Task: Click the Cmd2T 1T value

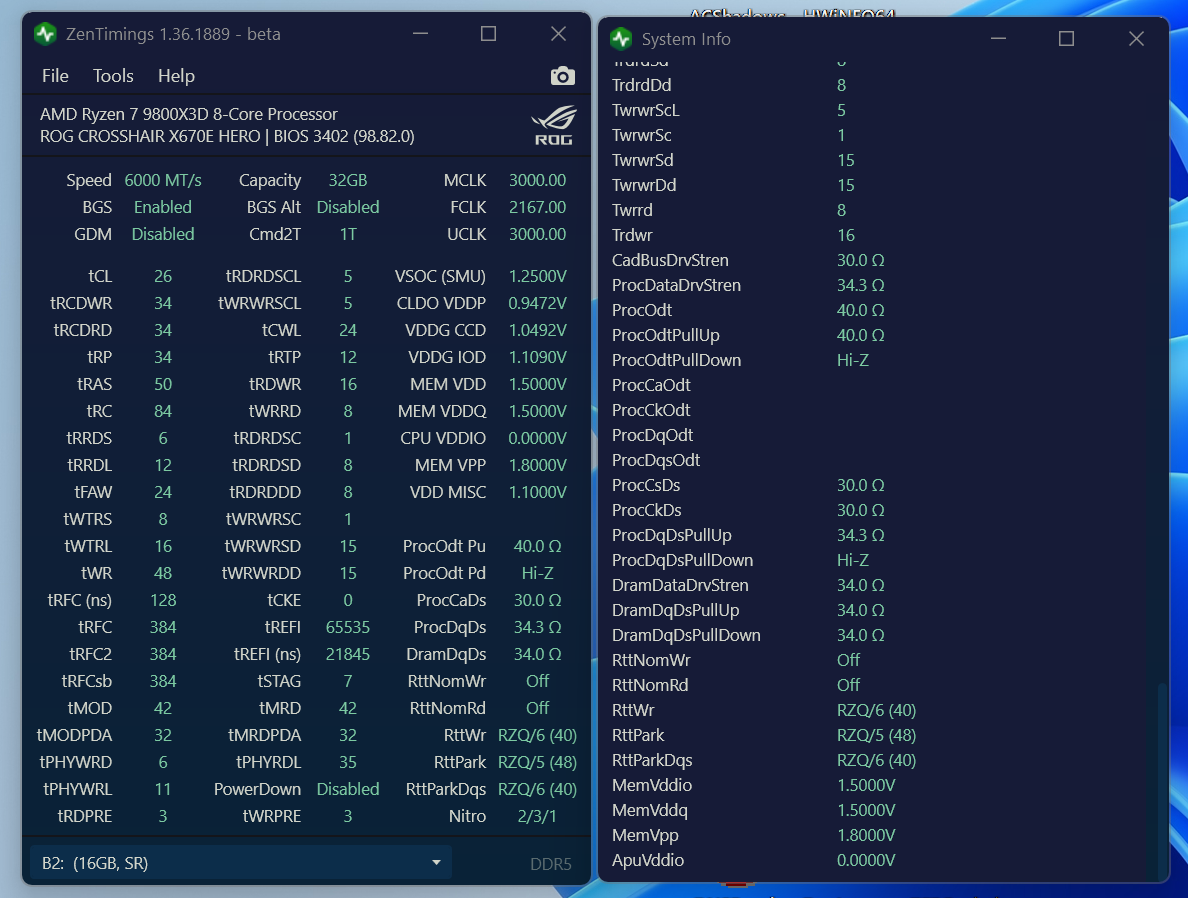Action: point(348,234)
